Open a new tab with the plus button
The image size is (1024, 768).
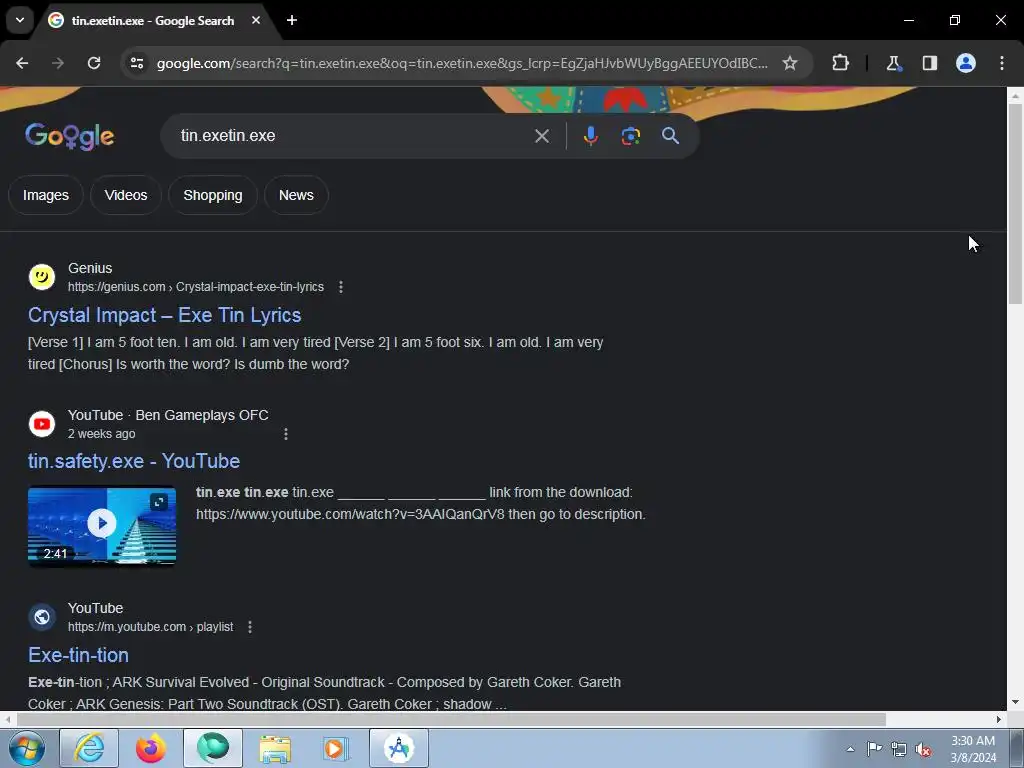click(292, 20)
